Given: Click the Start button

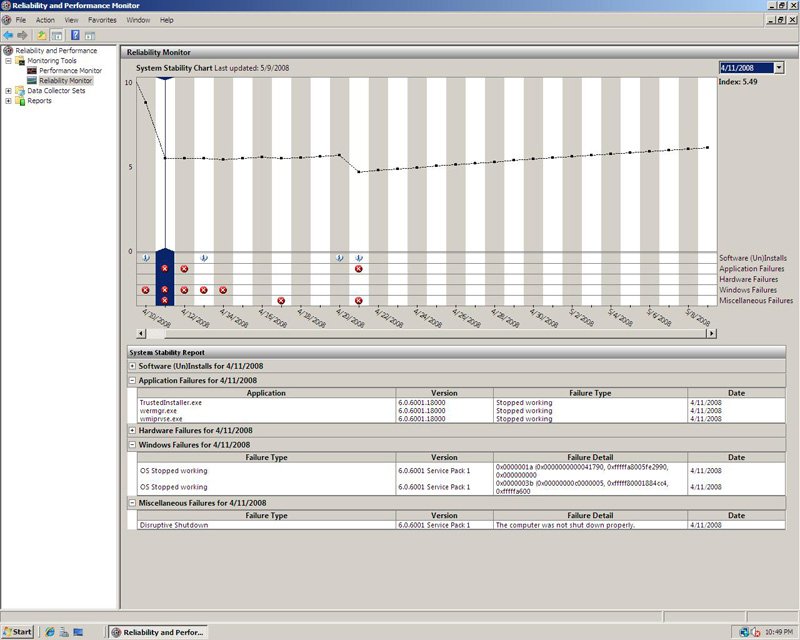Looking at the screenshot, I should [17, 632].
